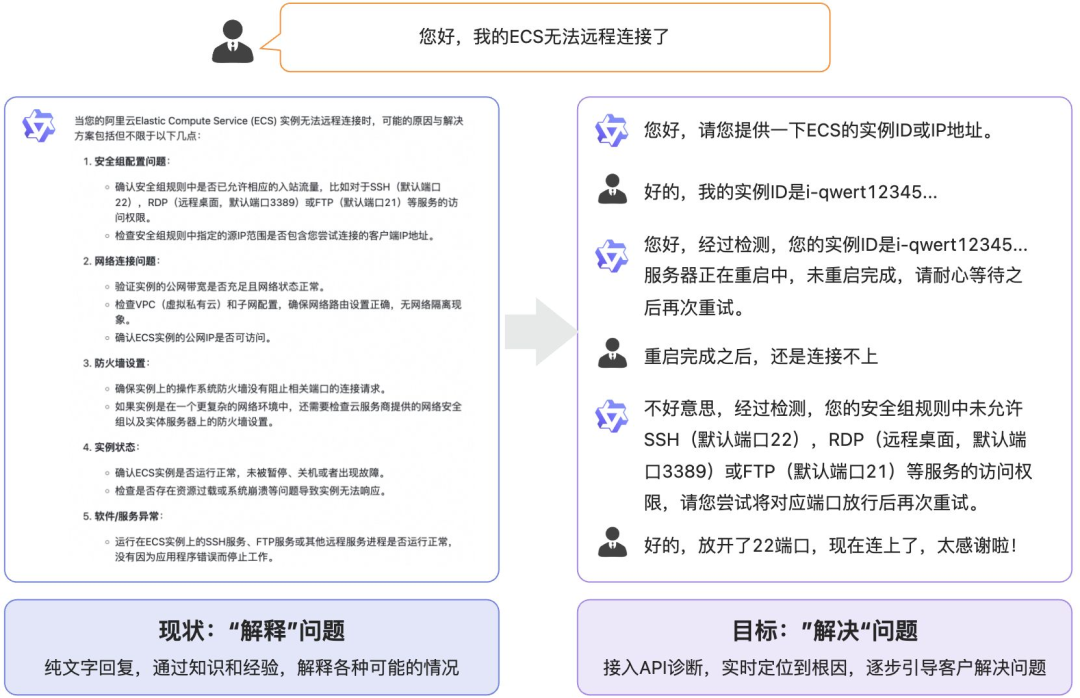Screen dimensions: 1080x698
Task: Click the title '现状：“解释”问题'
Action: pyautogui.click(x=251, y=630)
